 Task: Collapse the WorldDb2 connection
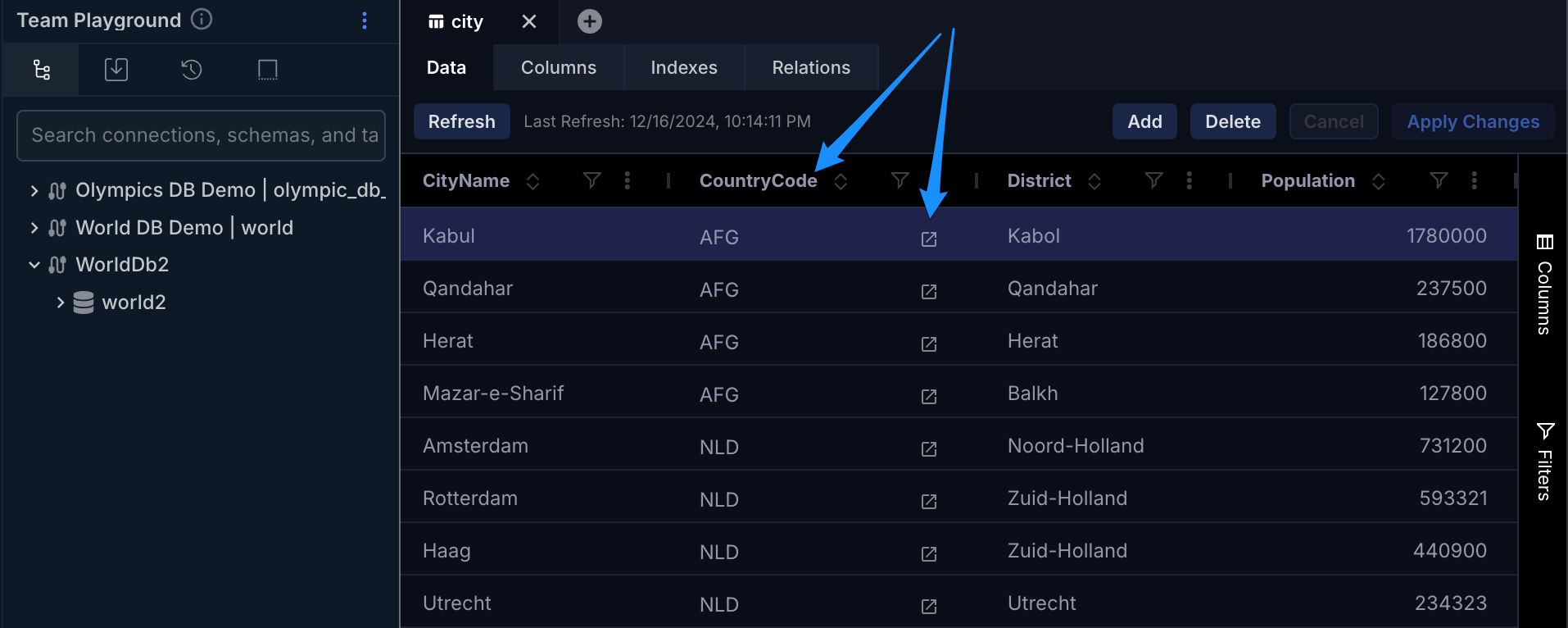34,265
